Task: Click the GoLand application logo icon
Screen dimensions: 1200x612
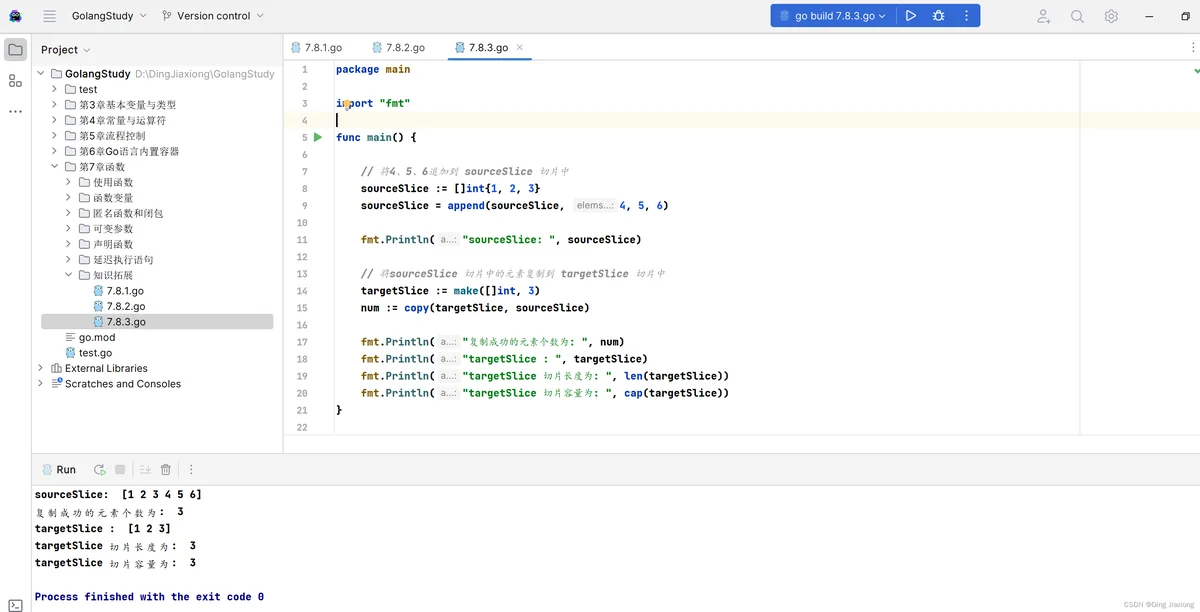Action: [16, 16]
